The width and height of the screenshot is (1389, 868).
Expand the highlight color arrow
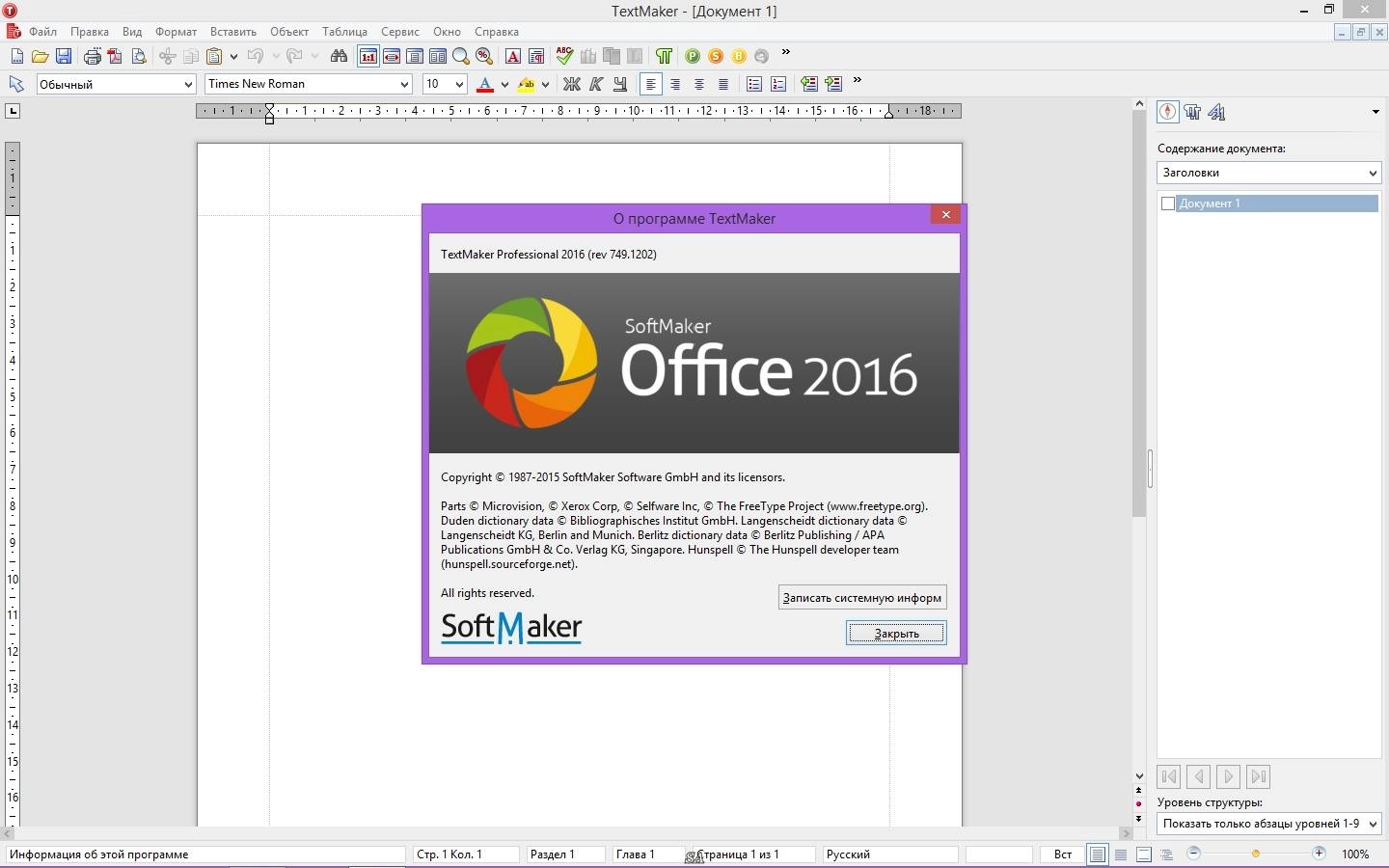pyautogui.click(x=546, y=85)
